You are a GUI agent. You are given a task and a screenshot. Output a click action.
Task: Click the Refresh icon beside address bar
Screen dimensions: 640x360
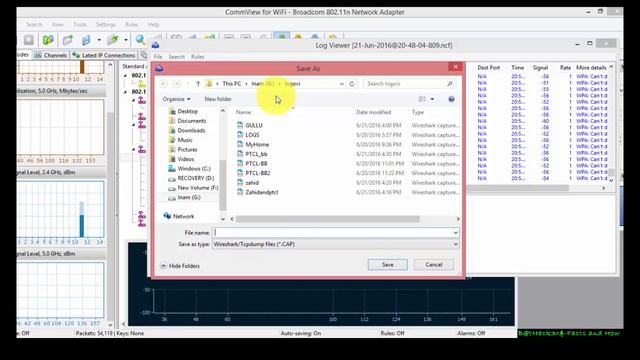[352, 84]
